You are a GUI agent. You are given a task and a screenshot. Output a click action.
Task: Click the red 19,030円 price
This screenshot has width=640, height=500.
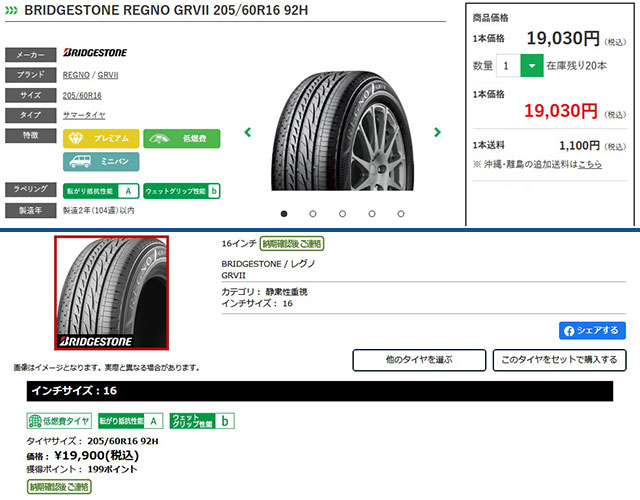click(561, 111)
